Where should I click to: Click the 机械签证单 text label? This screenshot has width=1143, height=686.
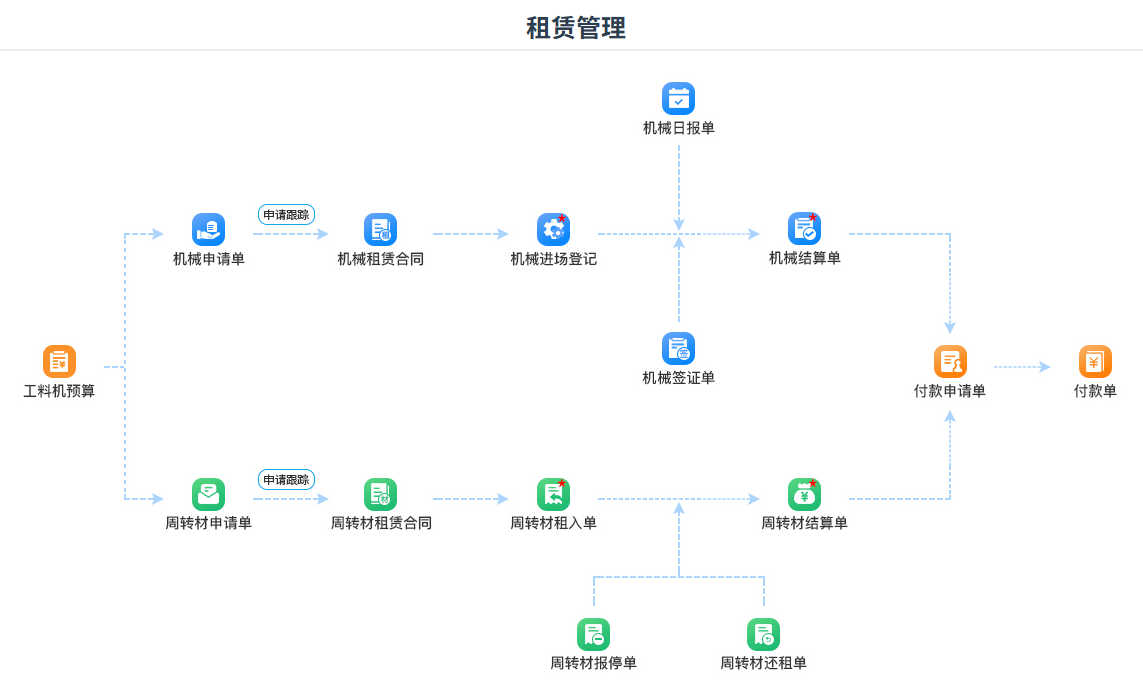(679, 378)
